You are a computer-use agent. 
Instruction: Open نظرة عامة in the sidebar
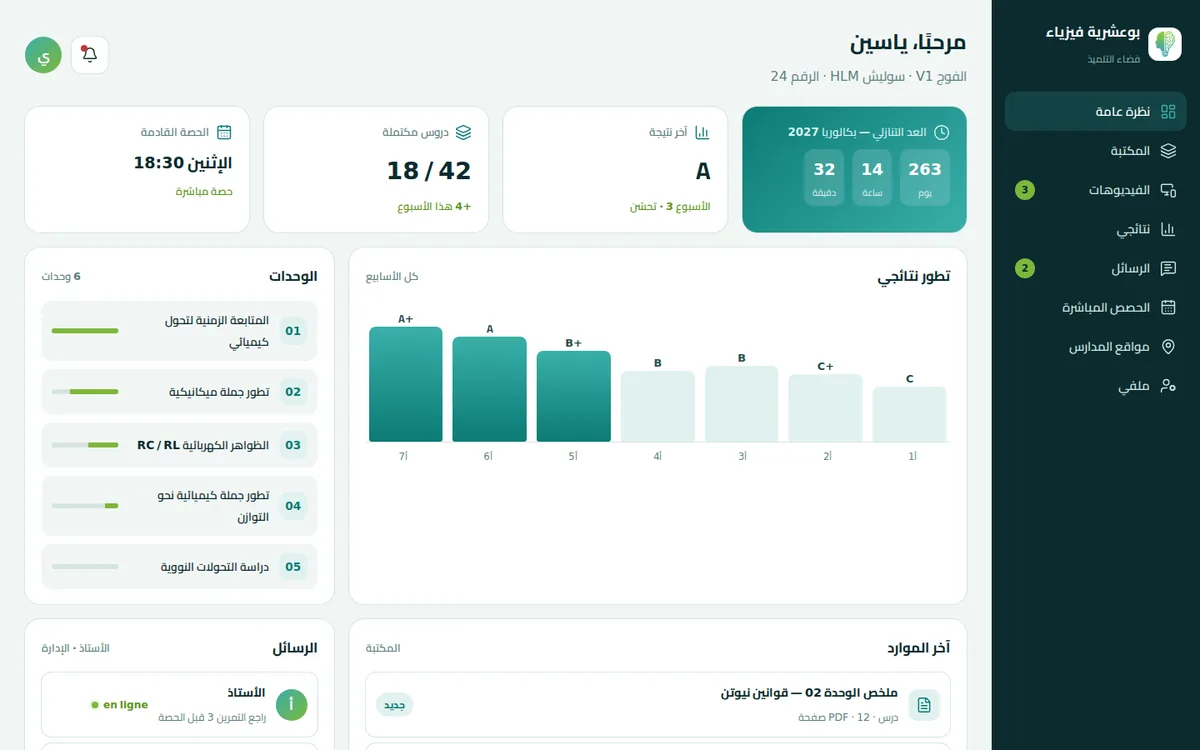(1095, 112)
